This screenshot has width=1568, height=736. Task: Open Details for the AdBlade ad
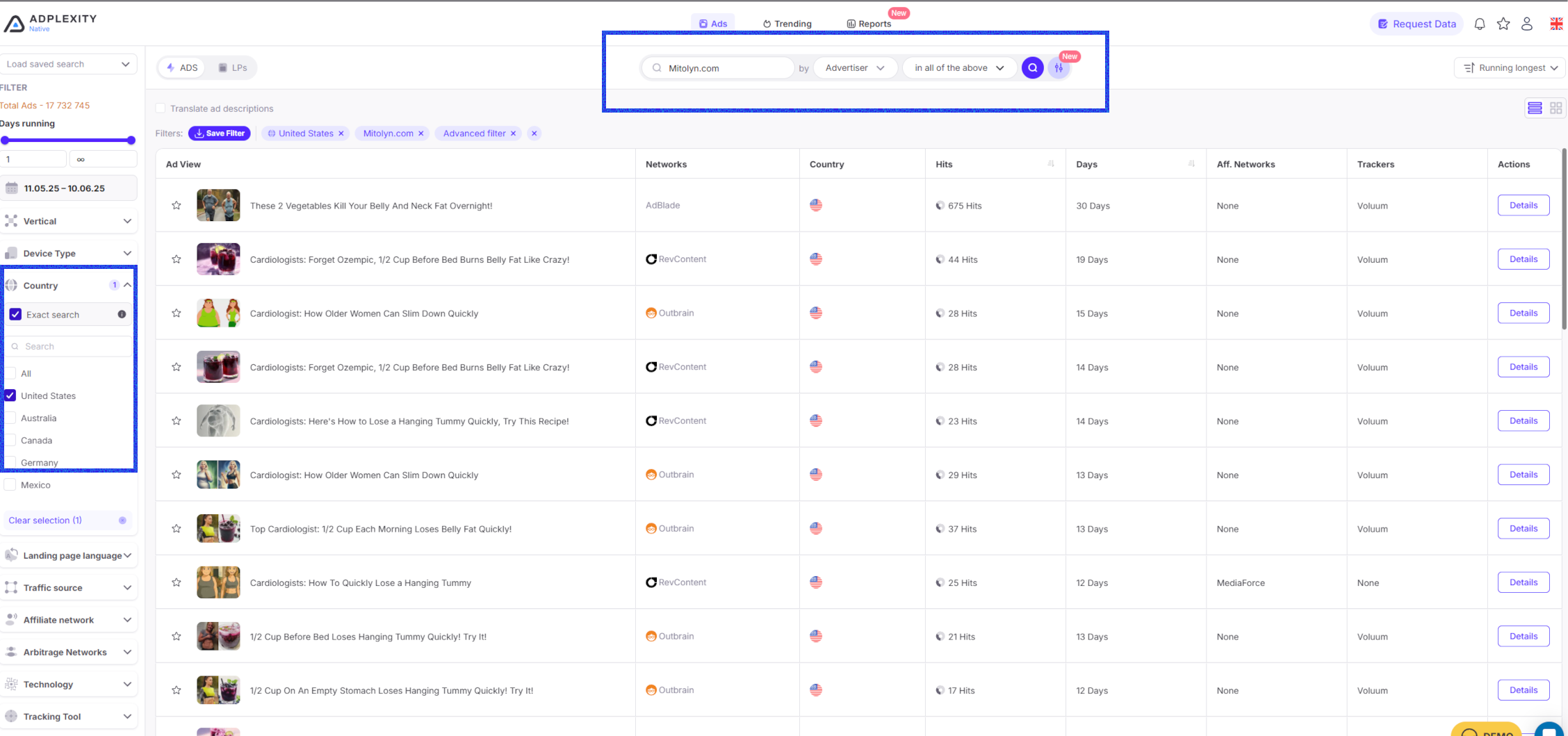(1524, 205)
